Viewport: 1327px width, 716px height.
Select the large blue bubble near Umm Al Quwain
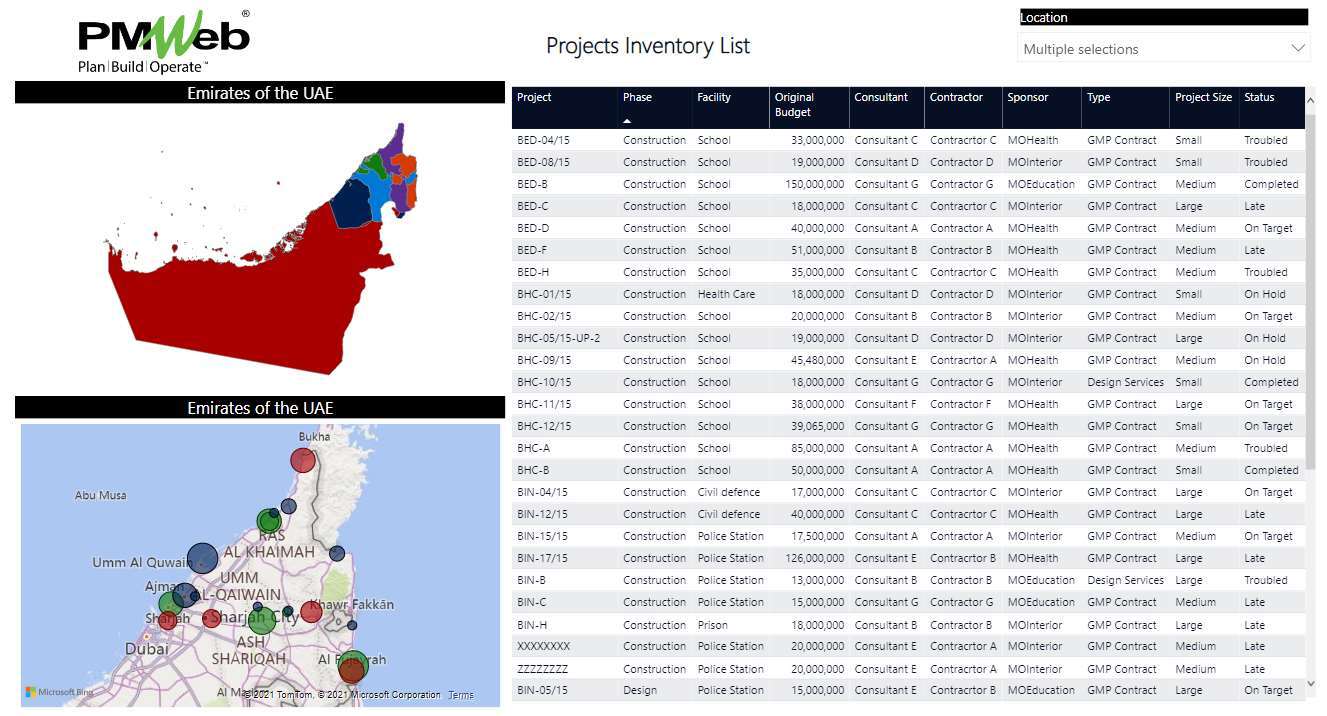coord(202,557)
